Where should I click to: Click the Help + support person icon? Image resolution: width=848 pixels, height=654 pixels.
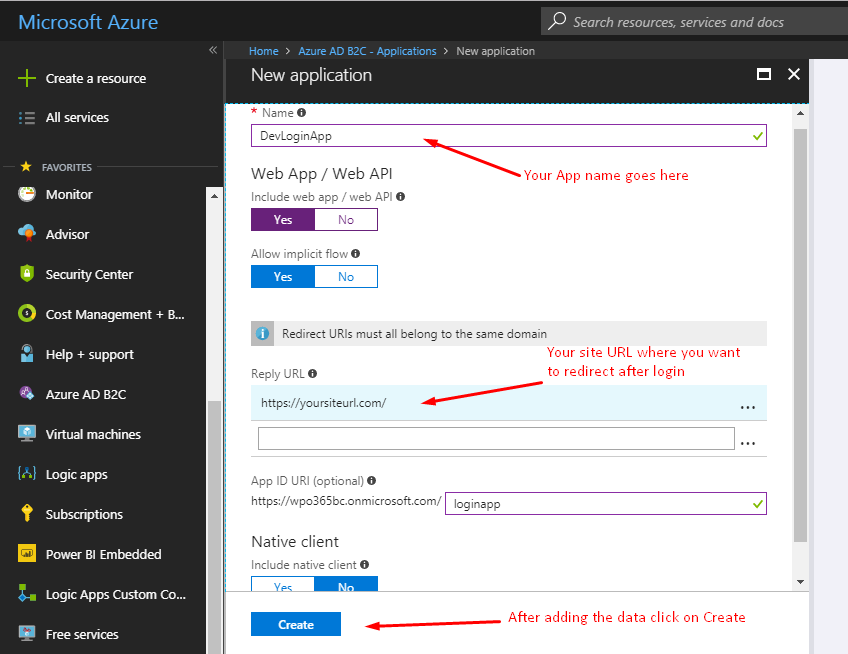point(26,353)
